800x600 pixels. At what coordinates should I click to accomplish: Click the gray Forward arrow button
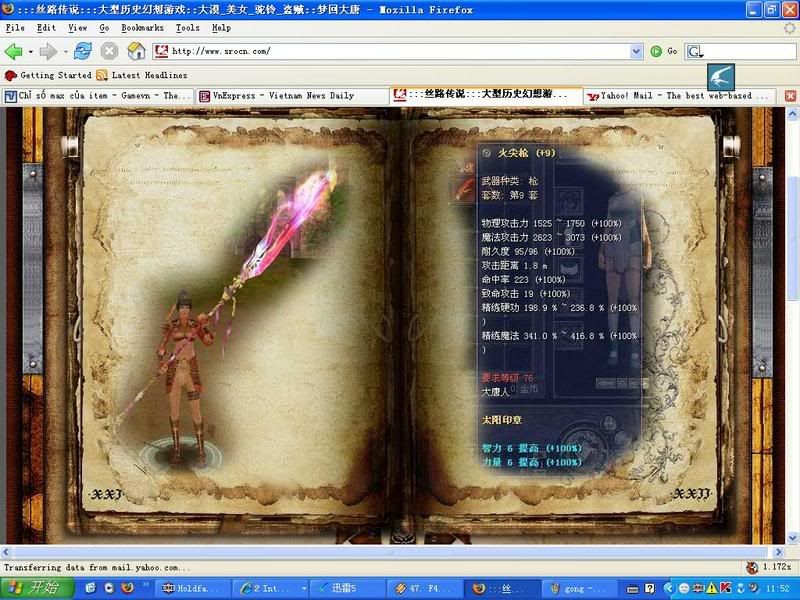[48, 51]
